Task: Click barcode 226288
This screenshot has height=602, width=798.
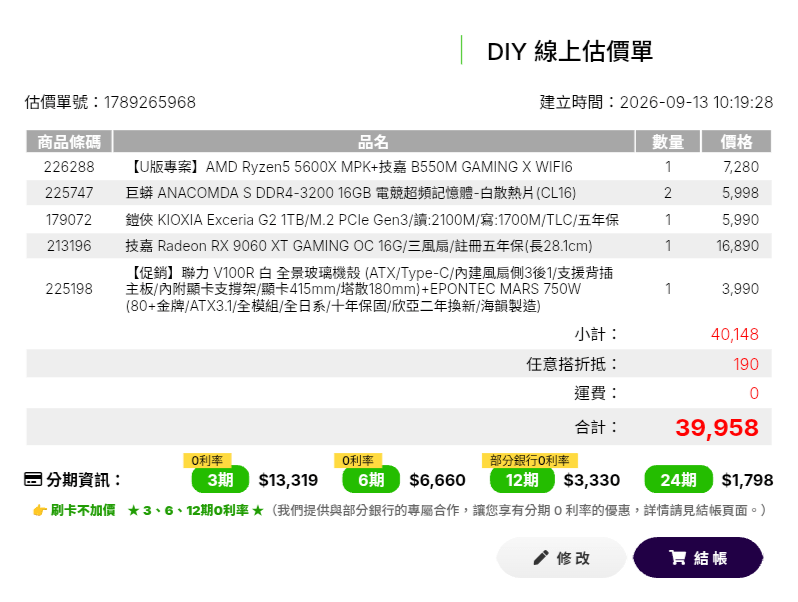Action: click(x=69, y=167)
